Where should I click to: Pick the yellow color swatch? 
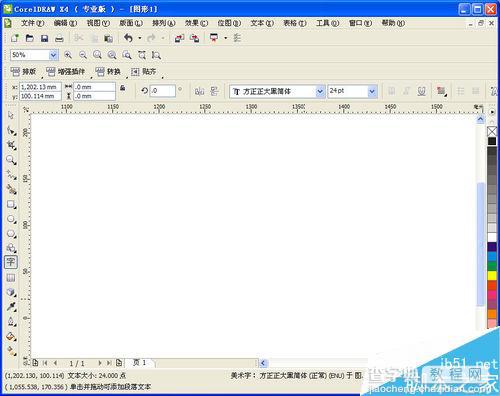pyautogui.click(x=492, y=275)
